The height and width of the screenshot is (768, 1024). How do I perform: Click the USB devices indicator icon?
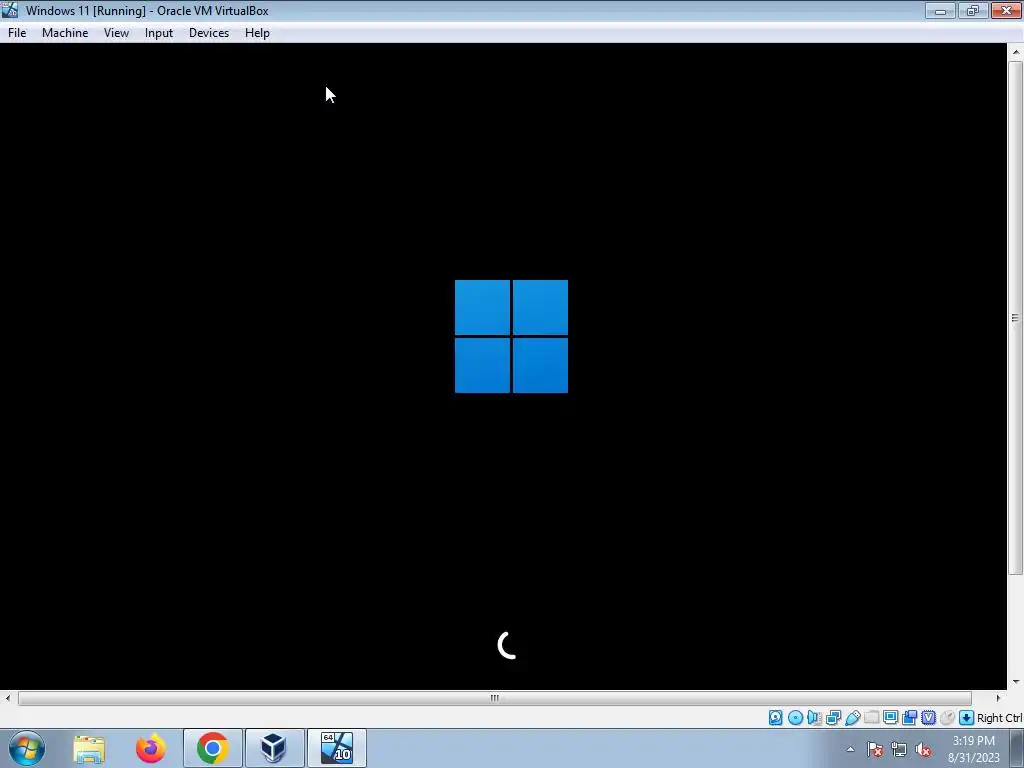click(852, 718)
